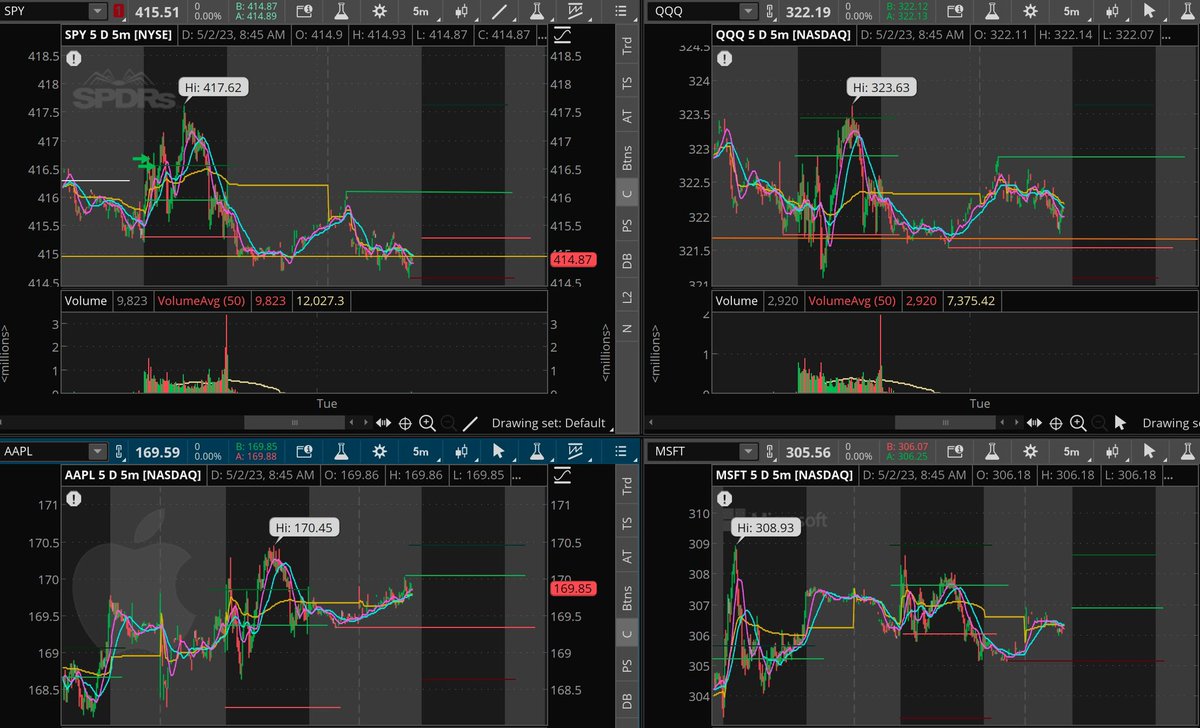Open SPY chart style/quick chart icon

575,11
